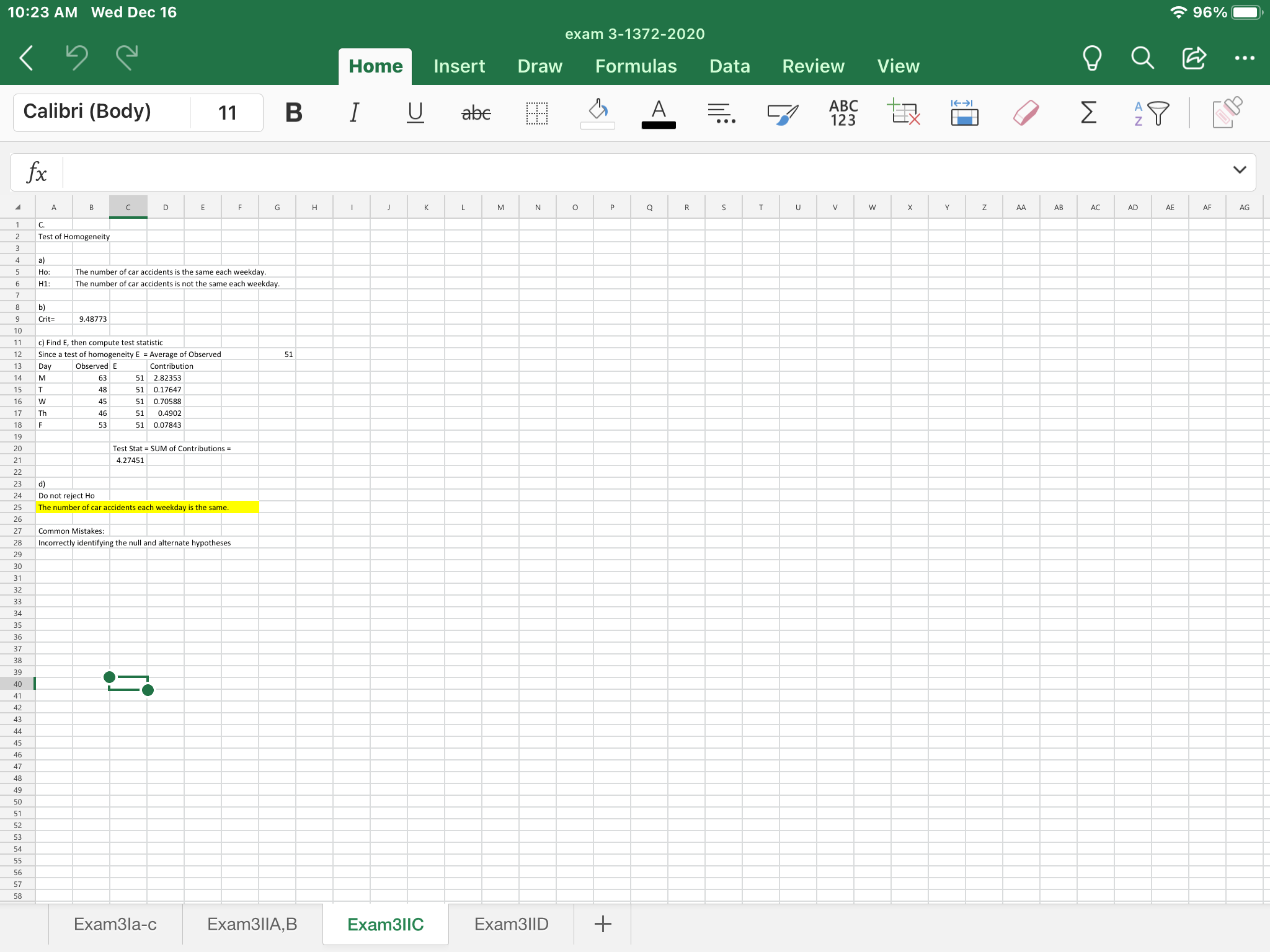The image size is (1270, 952).
Task: Switch to the Draw tab
Action: [x=540, y=66]
